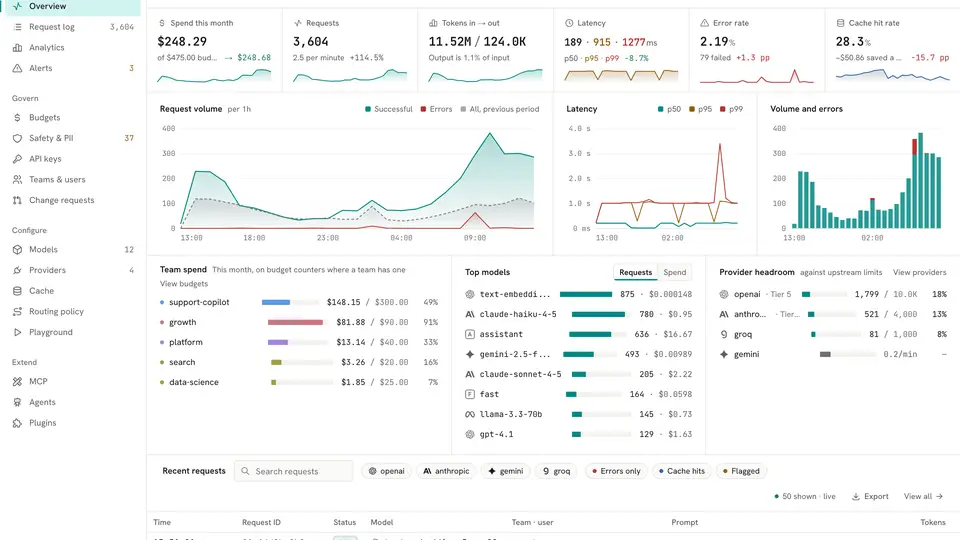Click the Latency clock icon in the stat card
This screenshot has height=540, width=960.
[x=569, y=23]
